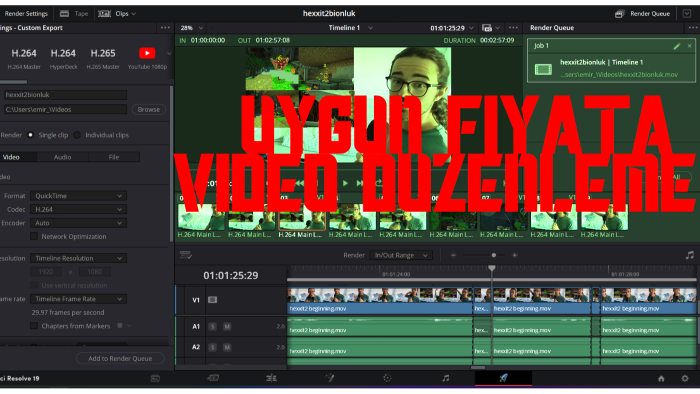Open the Media page icon in bottom bar
The height and width of the screenshot is (394, 700).
155,378
